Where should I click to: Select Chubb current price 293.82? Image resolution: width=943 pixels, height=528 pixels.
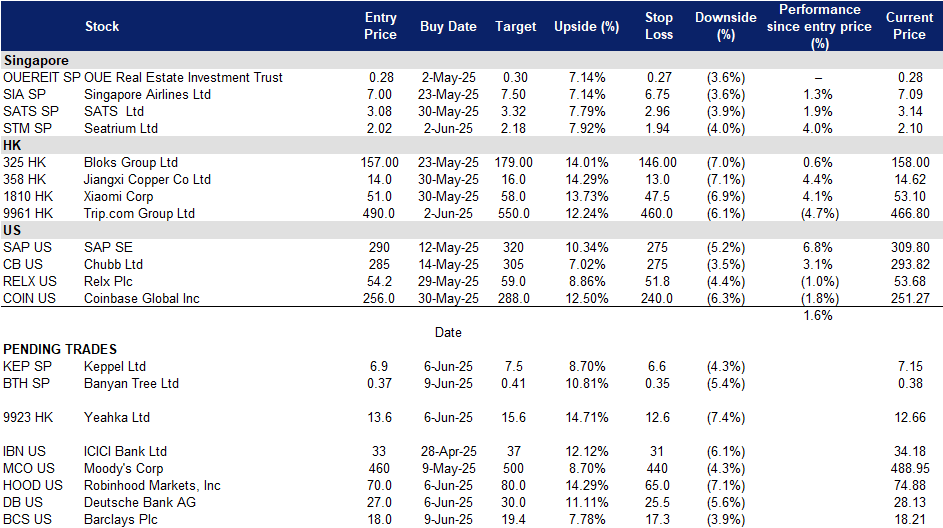[910, 265]
